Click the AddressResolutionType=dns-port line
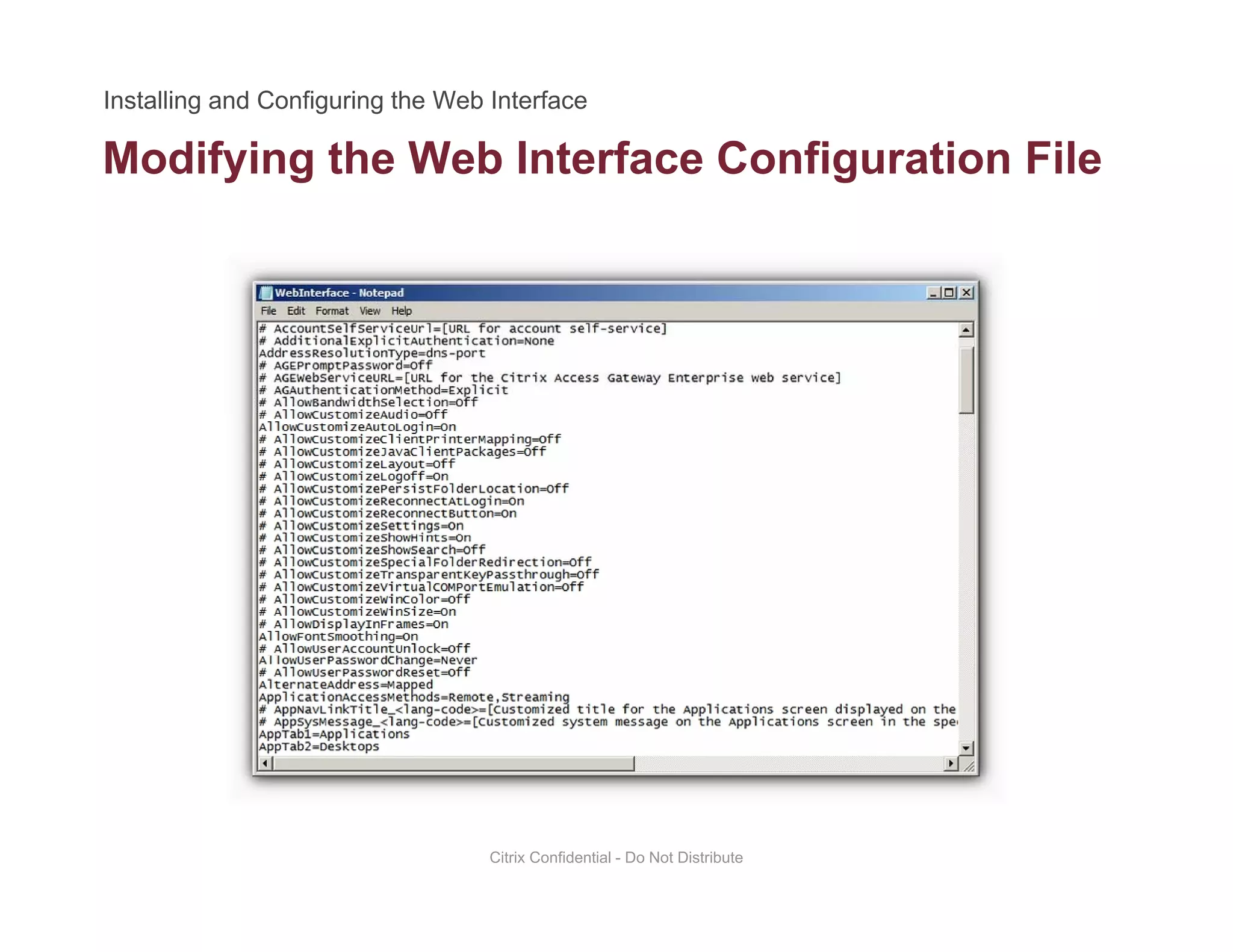 (372, 353)
